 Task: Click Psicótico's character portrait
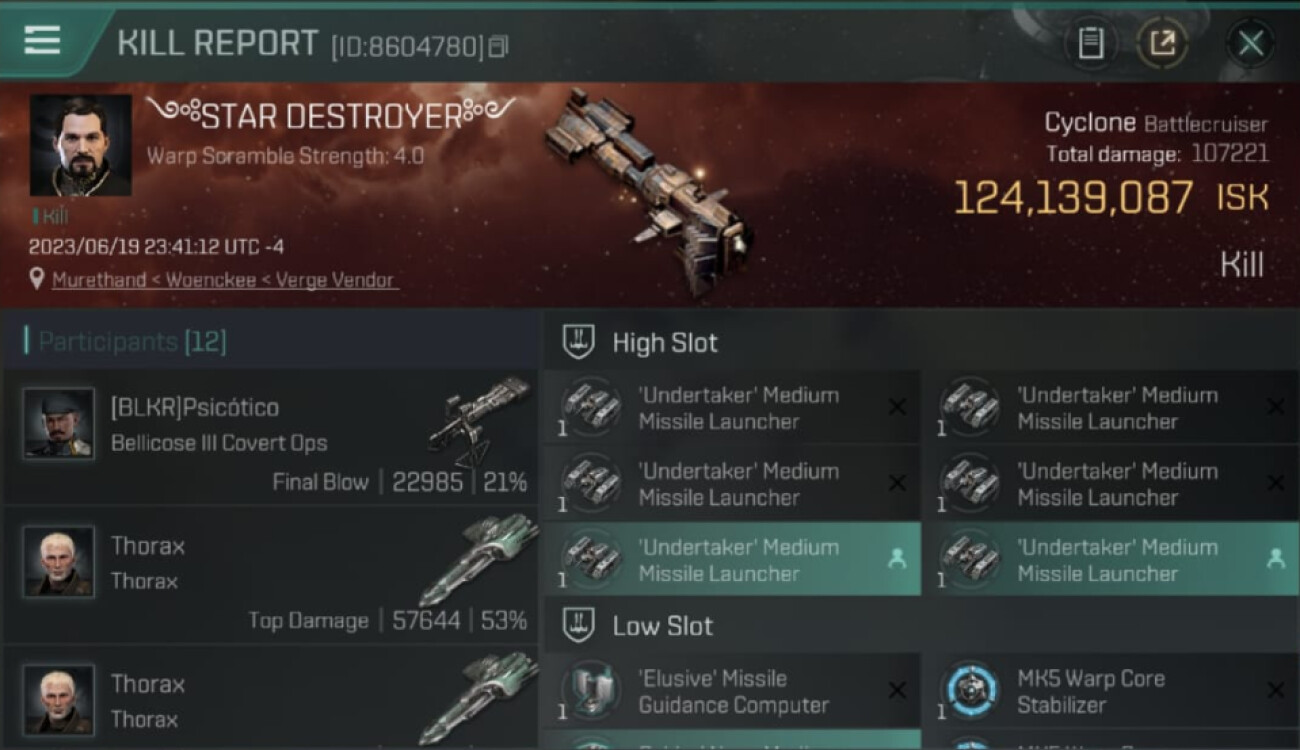pos(59,423)
